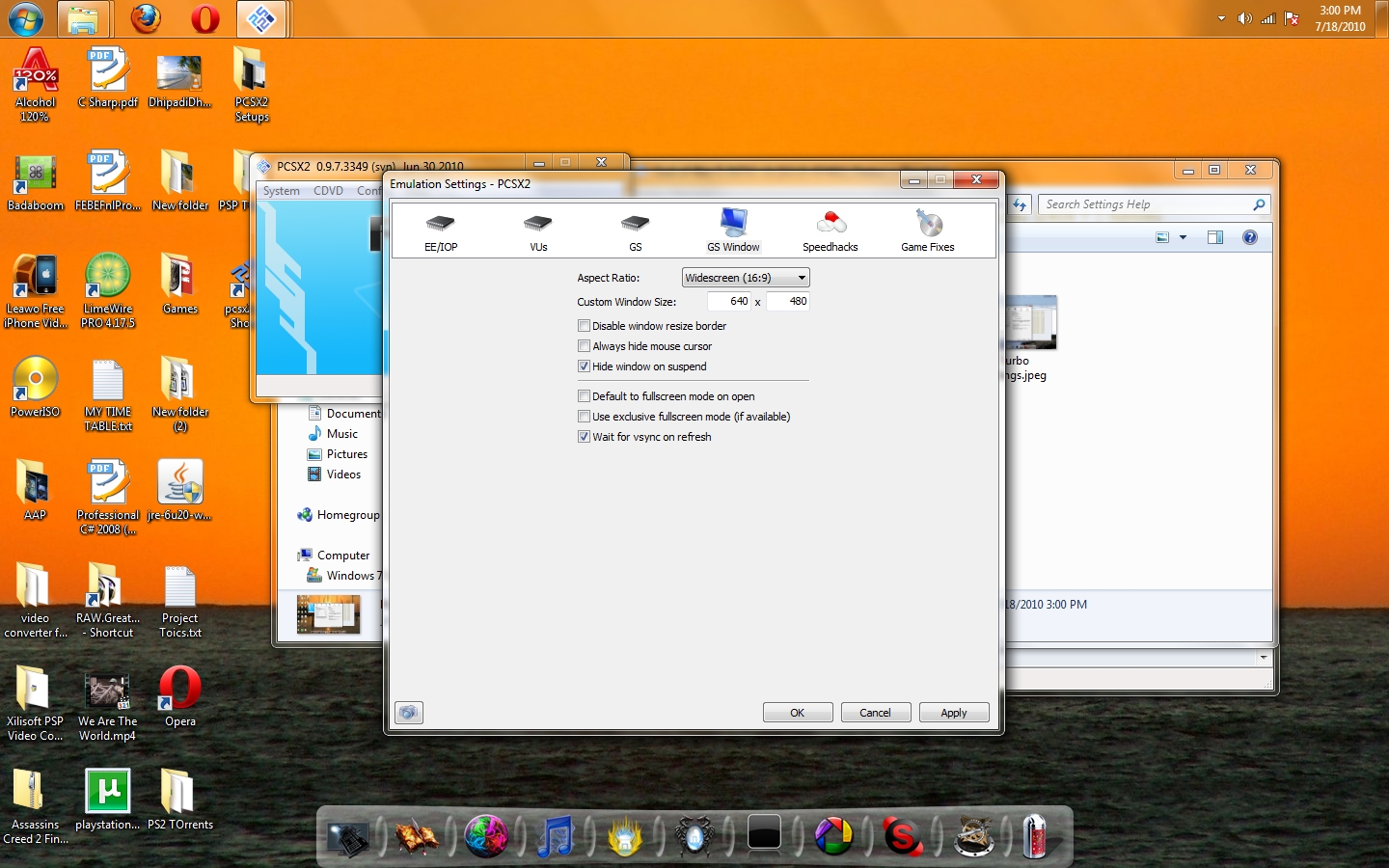Open the view options dropdown arrow in Explorer
The width and height of the screenshot is (1389, 868).
pyautogui.click(x=1184, y=237)
